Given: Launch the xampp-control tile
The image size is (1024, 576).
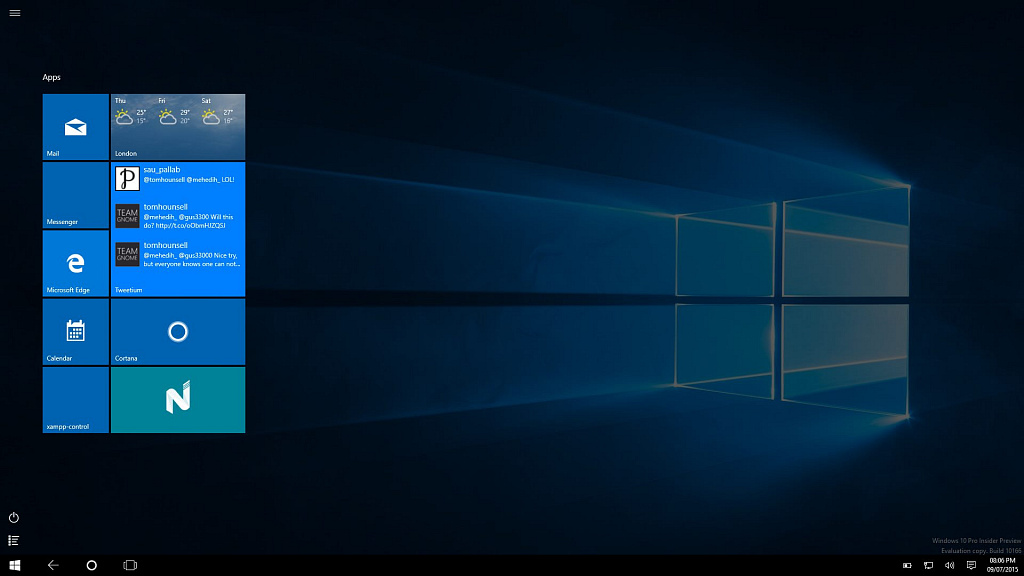Looking at the screenshot, I should pyautogui.click(x=76, y=400).
